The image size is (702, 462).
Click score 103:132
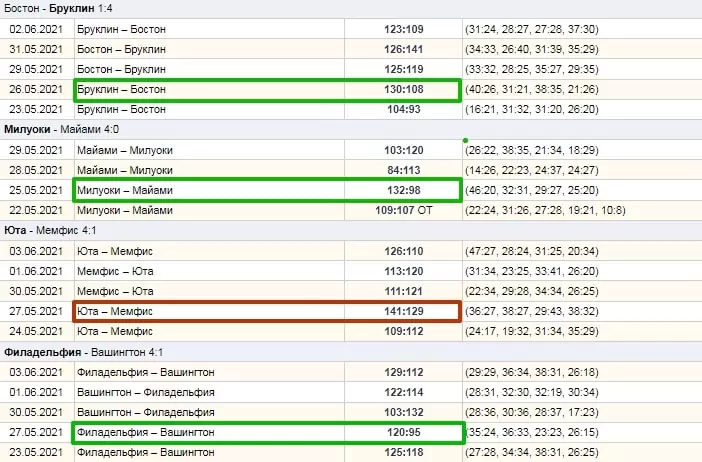point(403,412)
